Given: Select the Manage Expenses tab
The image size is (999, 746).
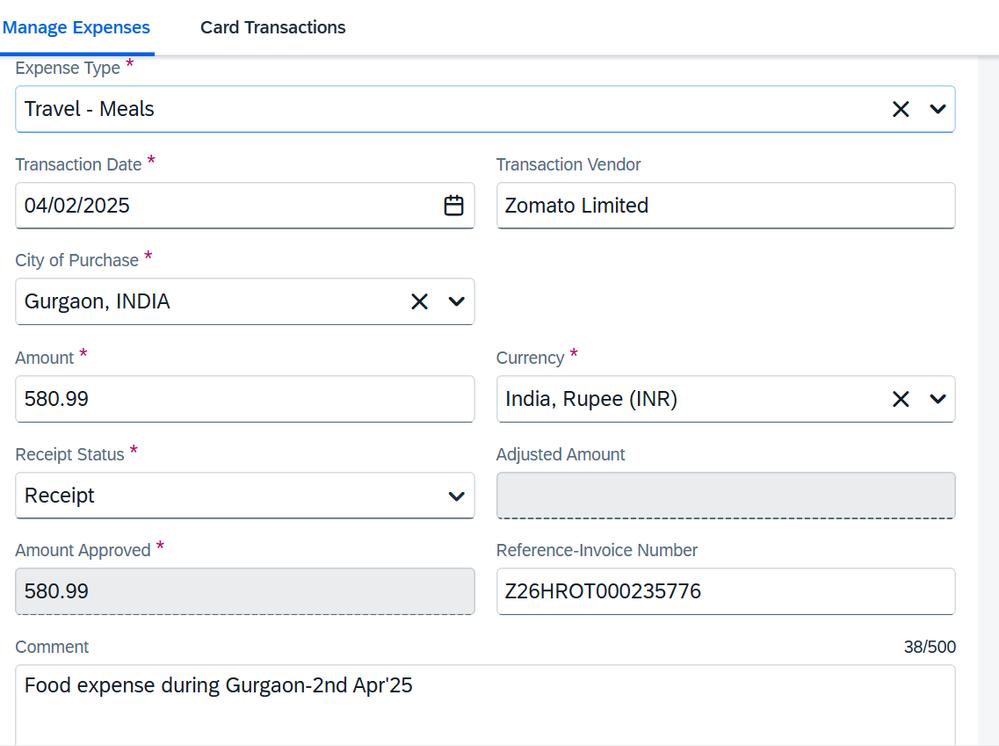Looking at the screenshot, I should (76, 27).
